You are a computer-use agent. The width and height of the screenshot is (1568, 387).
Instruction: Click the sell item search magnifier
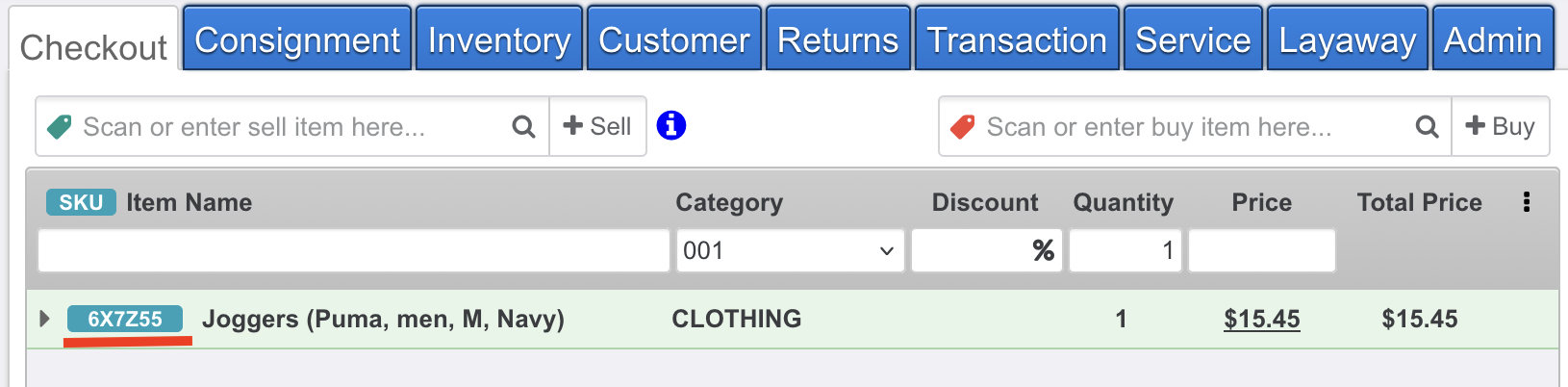pos(523,126)
